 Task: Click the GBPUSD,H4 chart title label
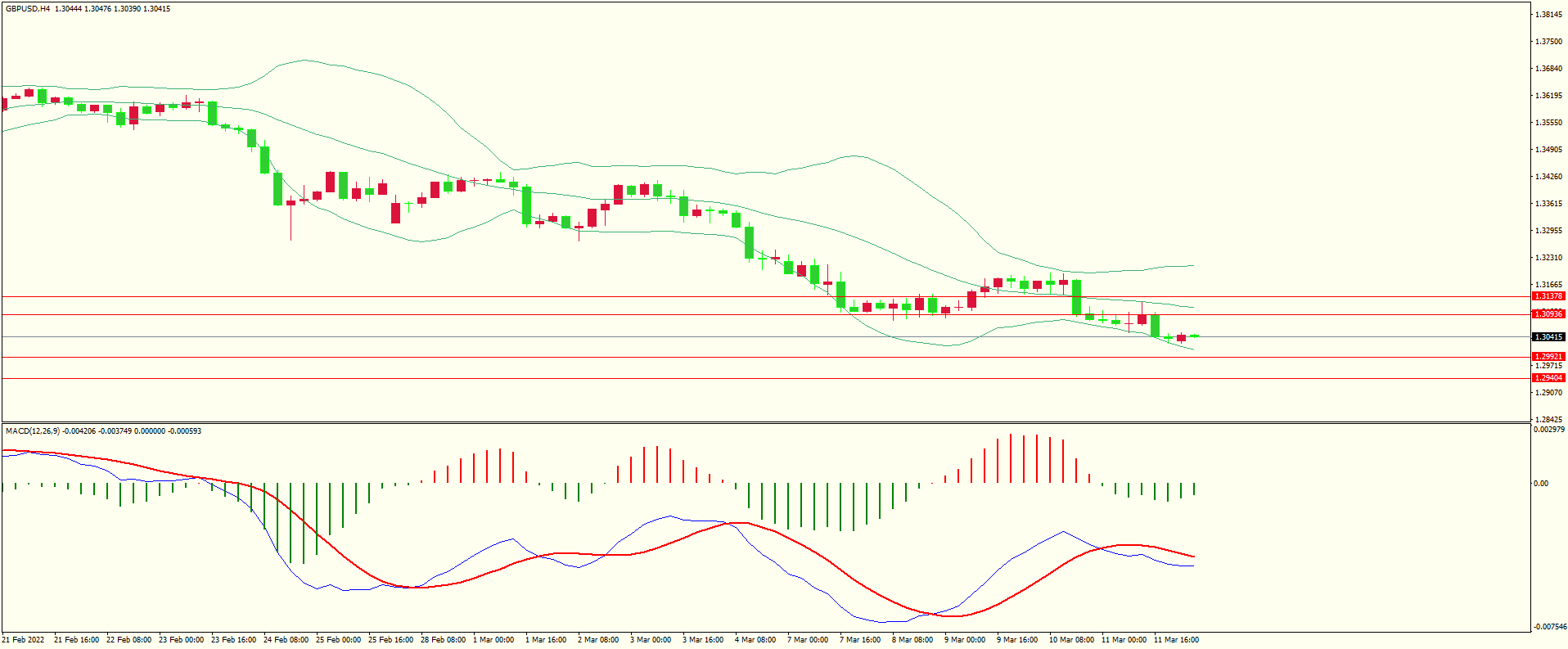click(28, 9)
